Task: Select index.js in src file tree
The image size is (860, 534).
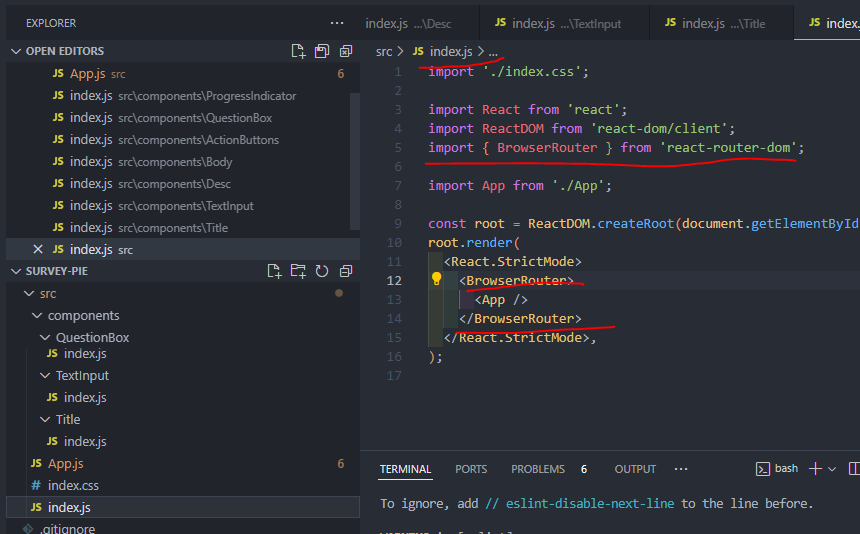Action: 183,507
